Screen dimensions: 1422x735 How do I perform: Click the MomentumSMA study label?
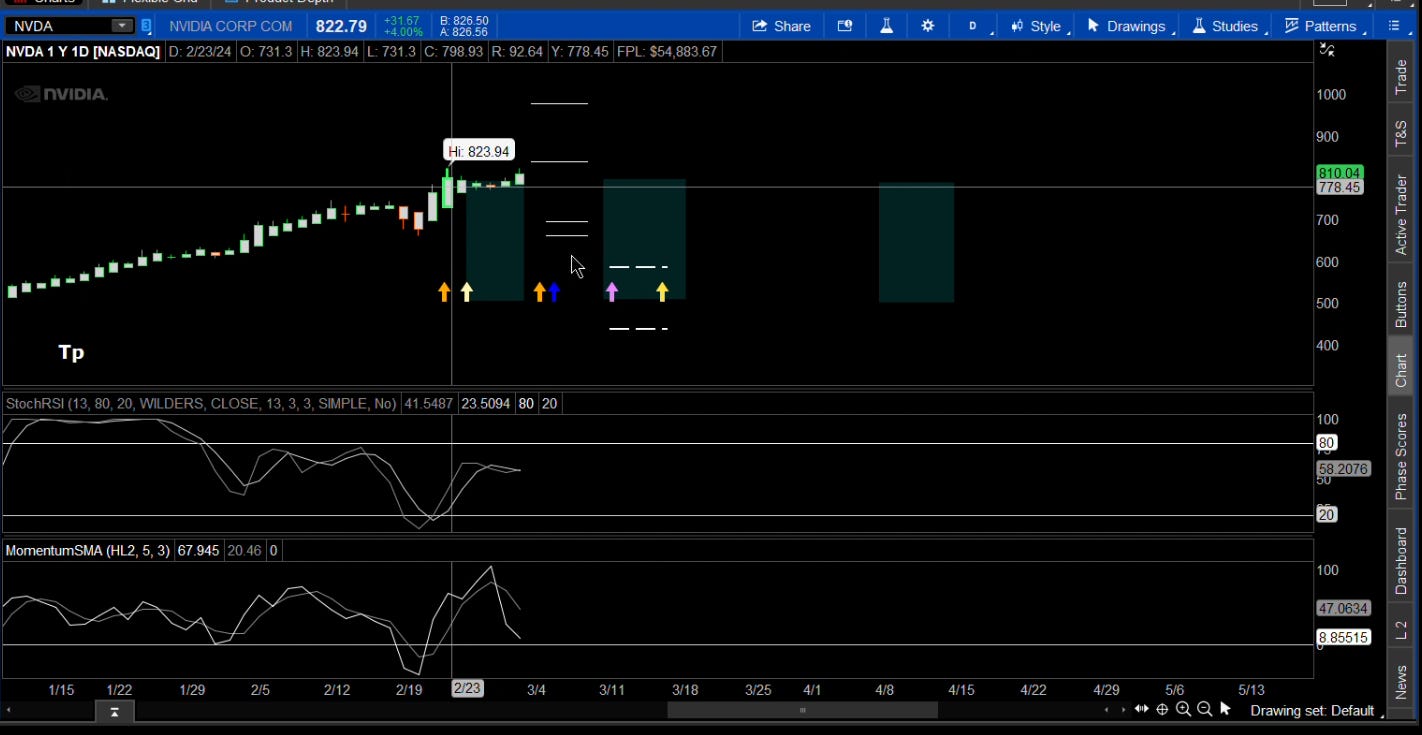pyautogui.click(x=88, y=550)
